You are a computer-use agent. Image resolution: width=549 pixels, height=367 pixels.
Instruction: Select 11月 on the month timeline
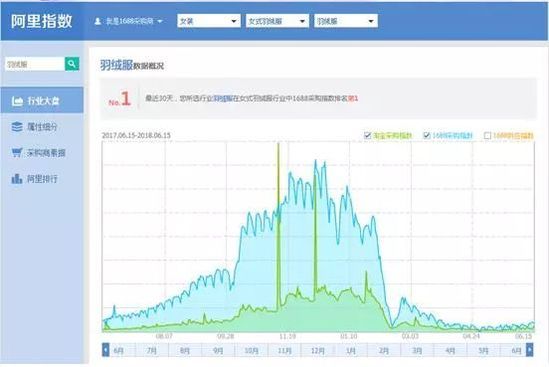[x=284, y=350]
